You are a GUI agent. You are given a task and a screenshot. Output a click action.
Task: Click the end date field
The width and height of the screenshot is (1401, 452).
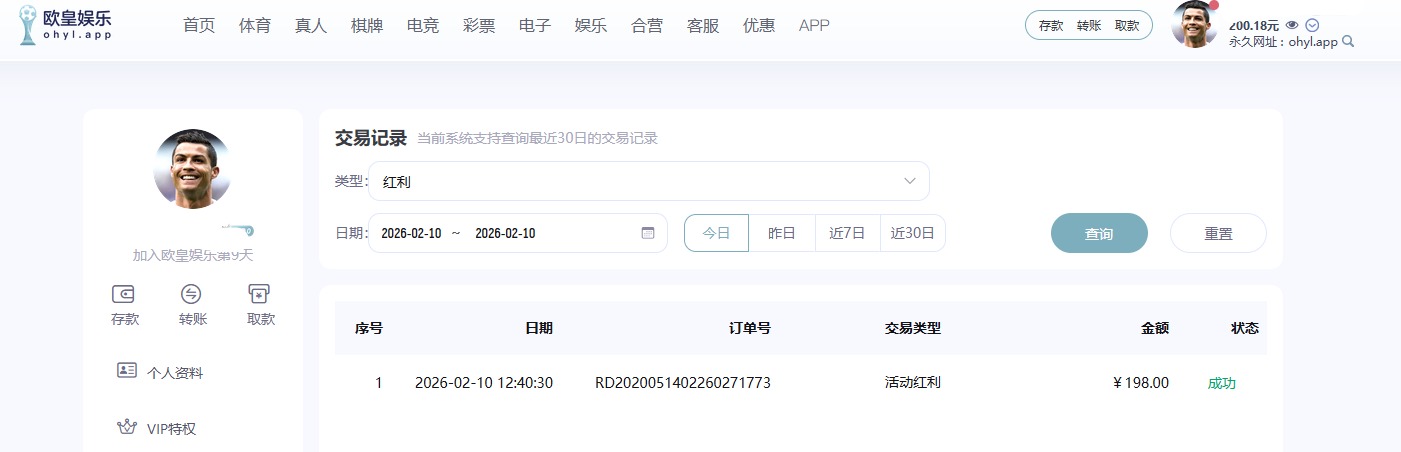[505, 233]
